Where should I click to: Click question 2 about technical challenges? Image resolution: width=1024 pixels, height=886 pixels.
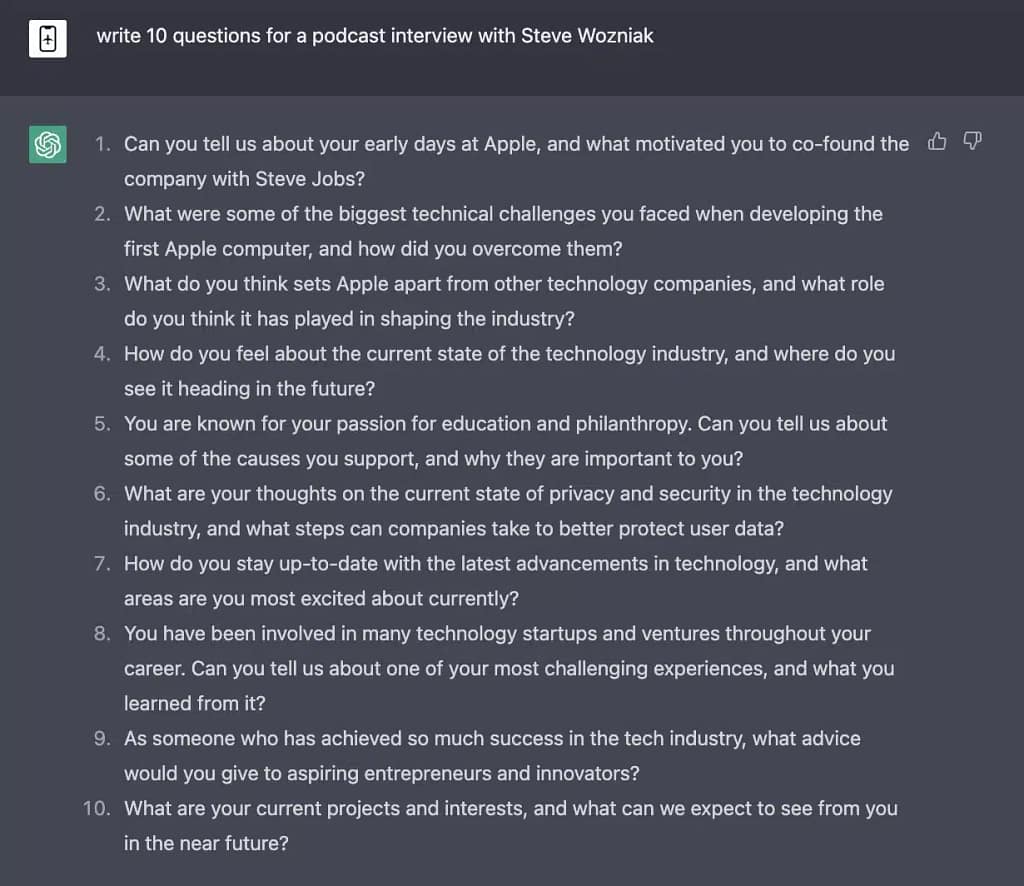click(x=500, y=230)
